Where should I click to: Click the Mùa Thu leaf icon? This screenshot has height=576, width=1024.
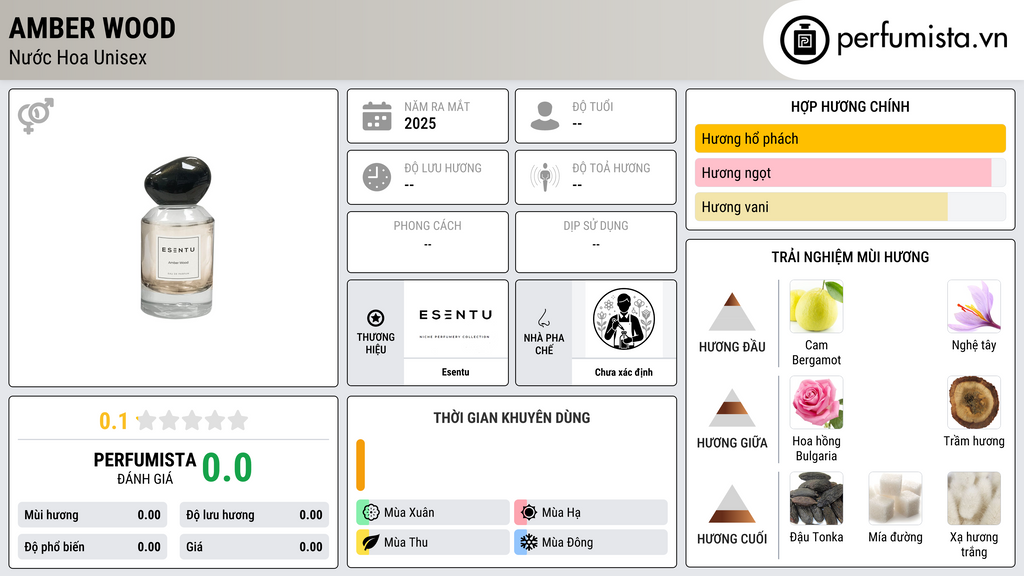371,542
